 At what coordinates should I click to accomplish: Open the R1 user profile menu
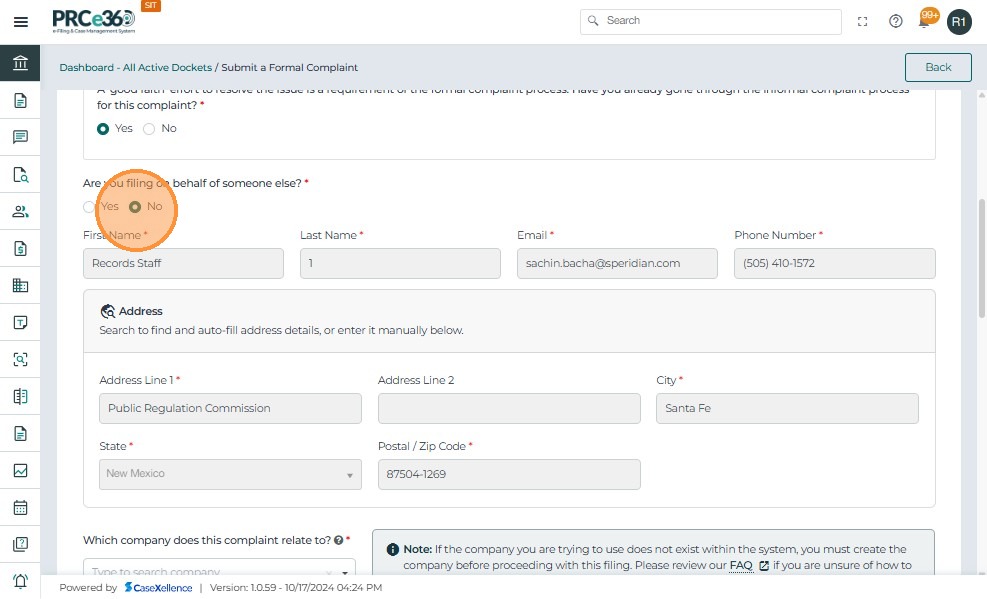click(959, 21)
